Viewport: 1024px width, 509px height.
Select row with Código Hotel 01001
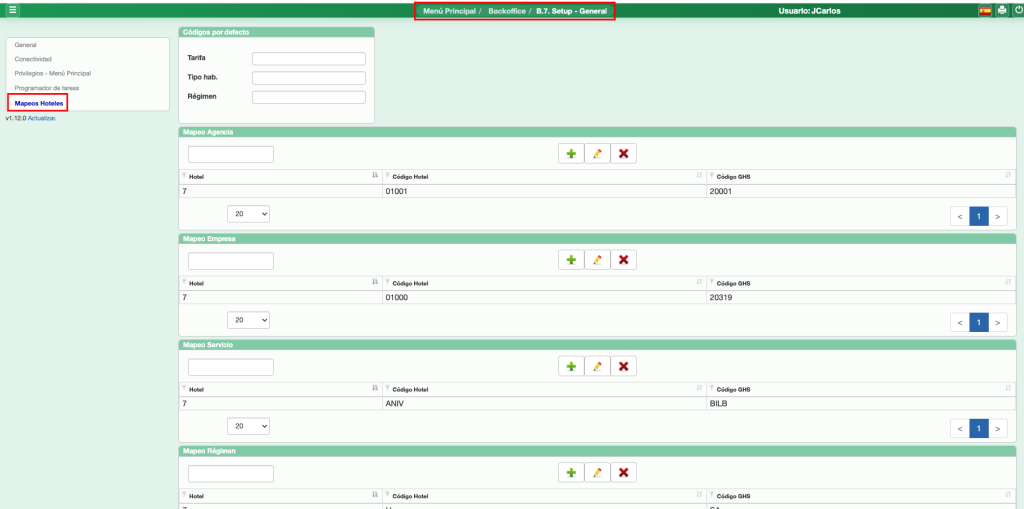597,191
